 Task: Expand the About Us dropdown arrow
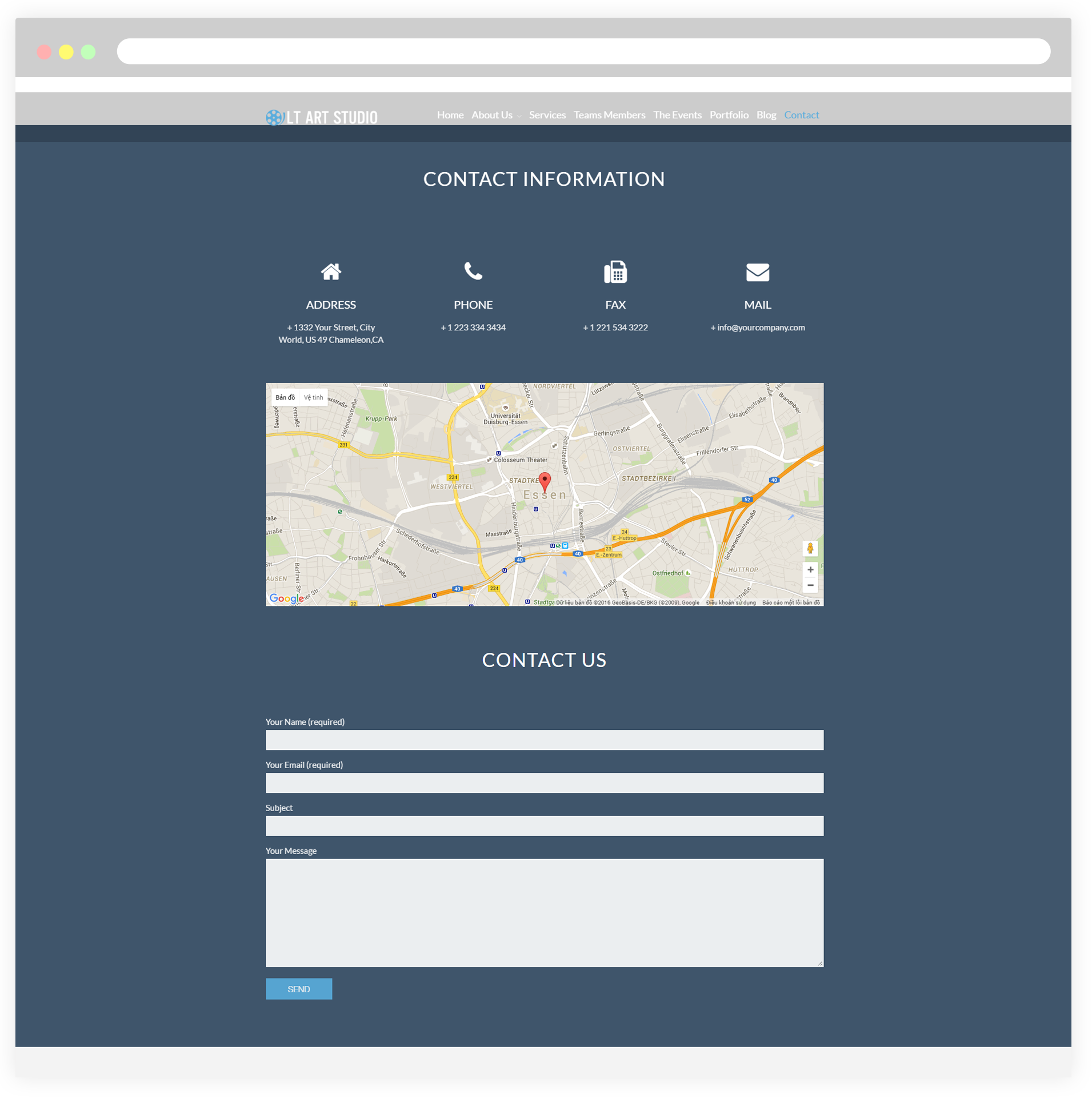(519, 116)
